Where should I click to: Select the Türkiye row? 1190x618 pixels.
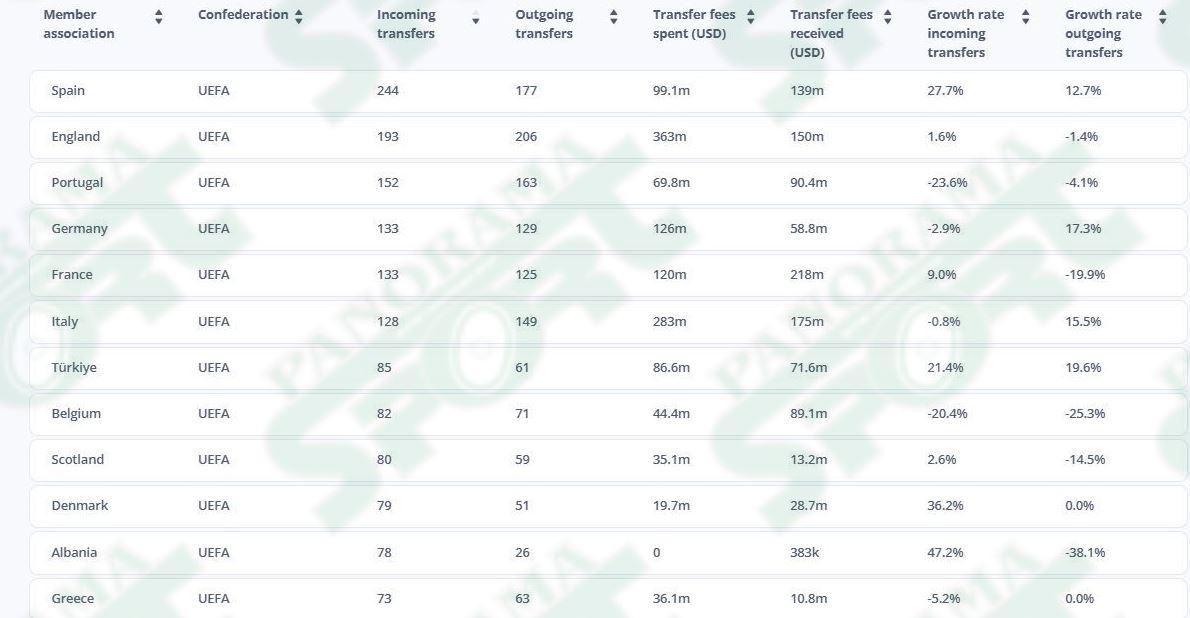point(608,367)
